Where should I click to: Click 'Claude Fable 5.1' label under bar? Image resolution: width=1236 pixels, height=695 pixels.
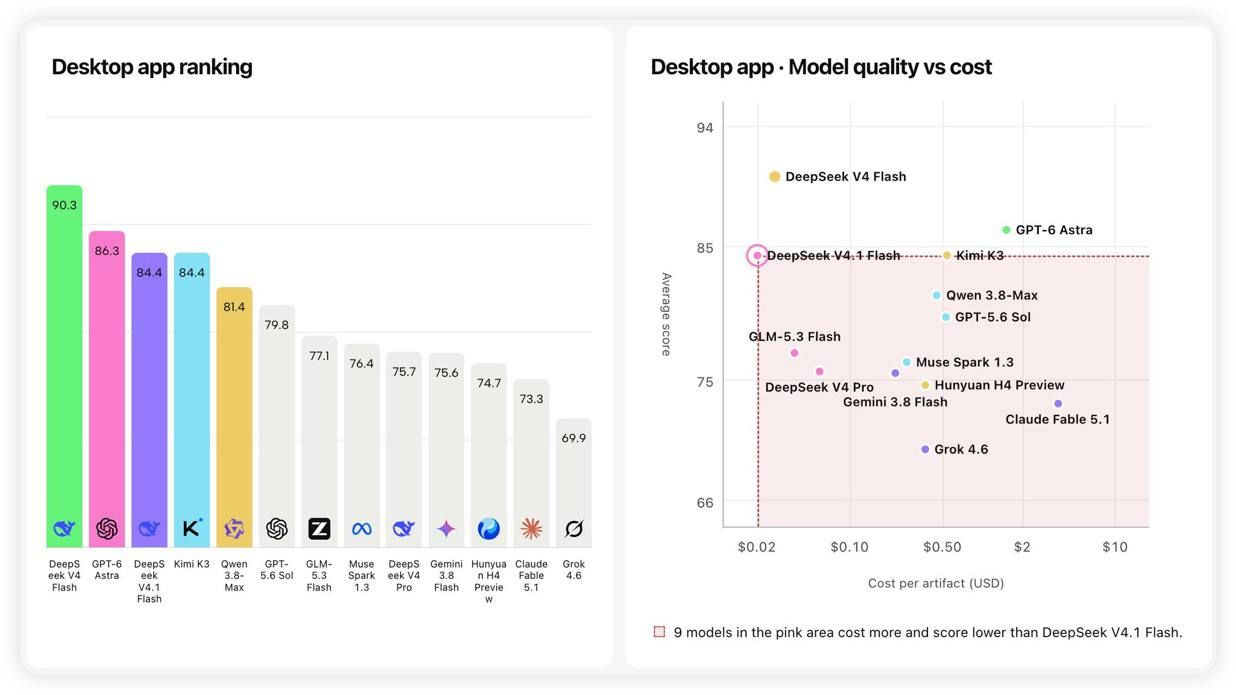tap(531, 576)
